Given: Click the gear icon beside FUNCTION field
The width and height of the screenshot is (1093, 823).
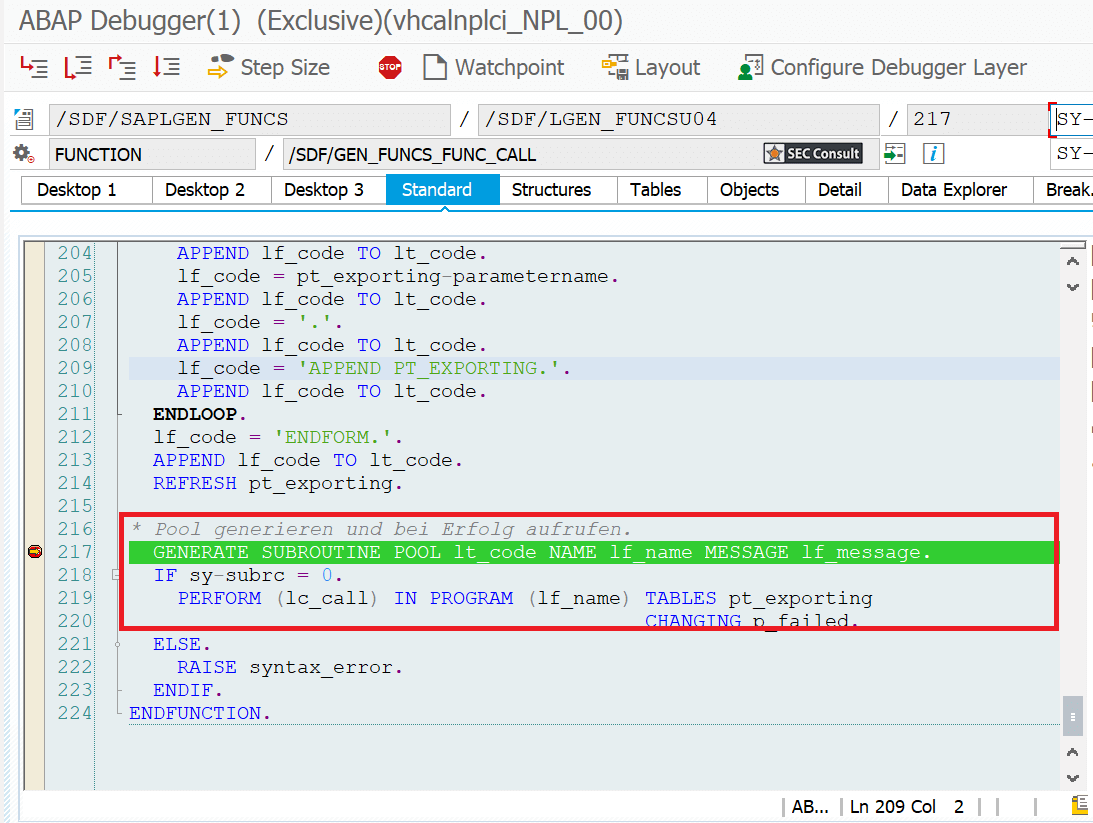Looking at the screenshot, I should 24,153.
